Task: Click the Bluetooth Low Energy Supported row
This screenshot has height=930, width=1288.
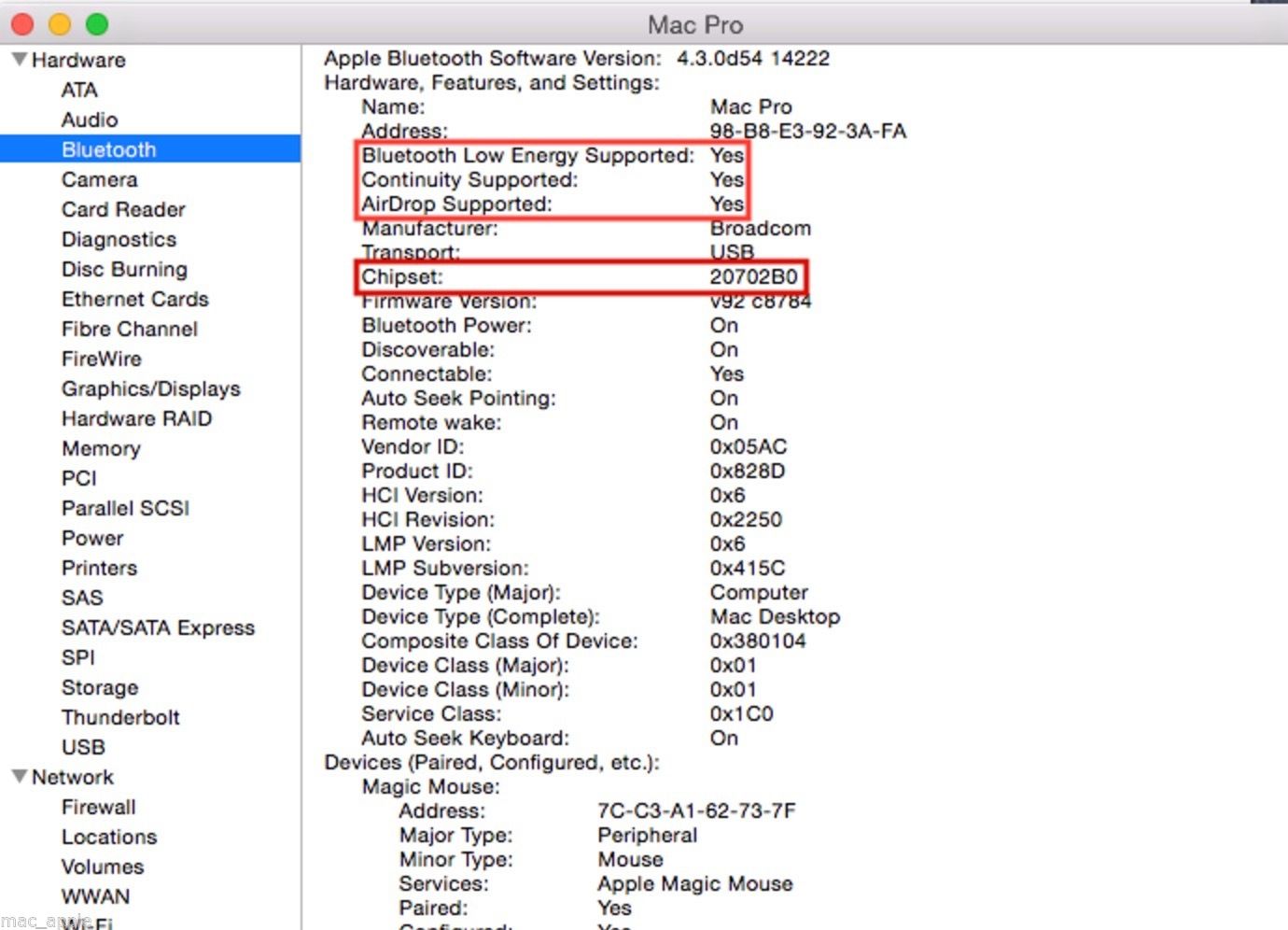Action: (553, 155)
